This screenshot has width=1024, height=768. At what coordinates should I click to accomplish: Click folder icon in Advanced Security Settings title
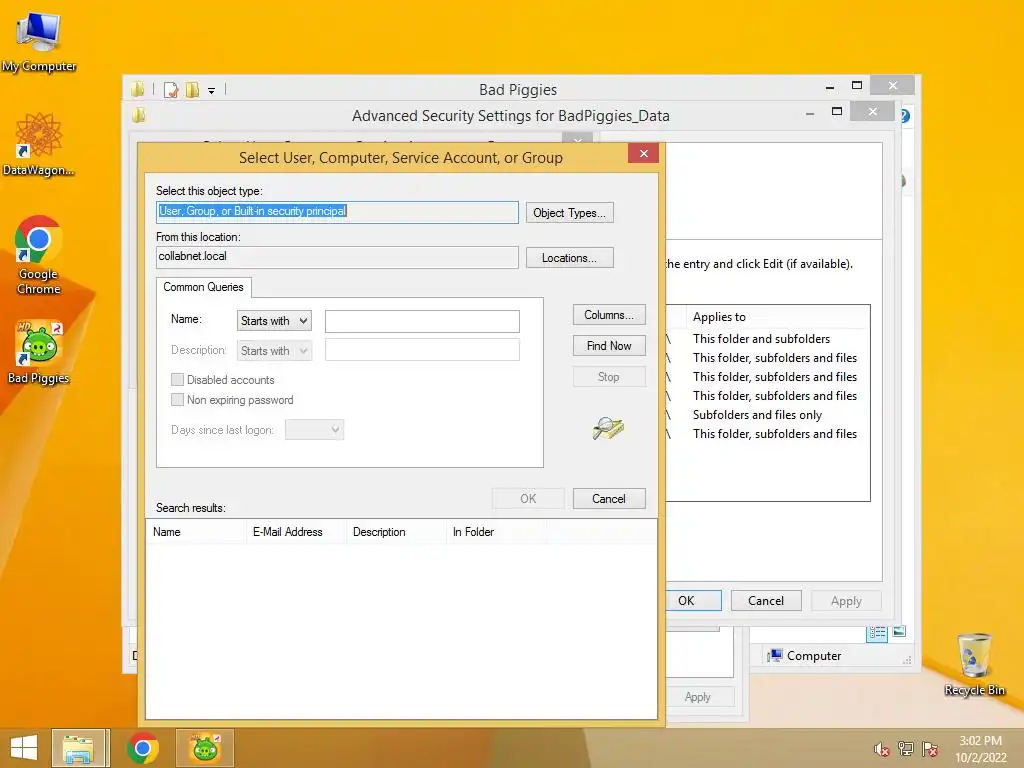click(138, 116)
